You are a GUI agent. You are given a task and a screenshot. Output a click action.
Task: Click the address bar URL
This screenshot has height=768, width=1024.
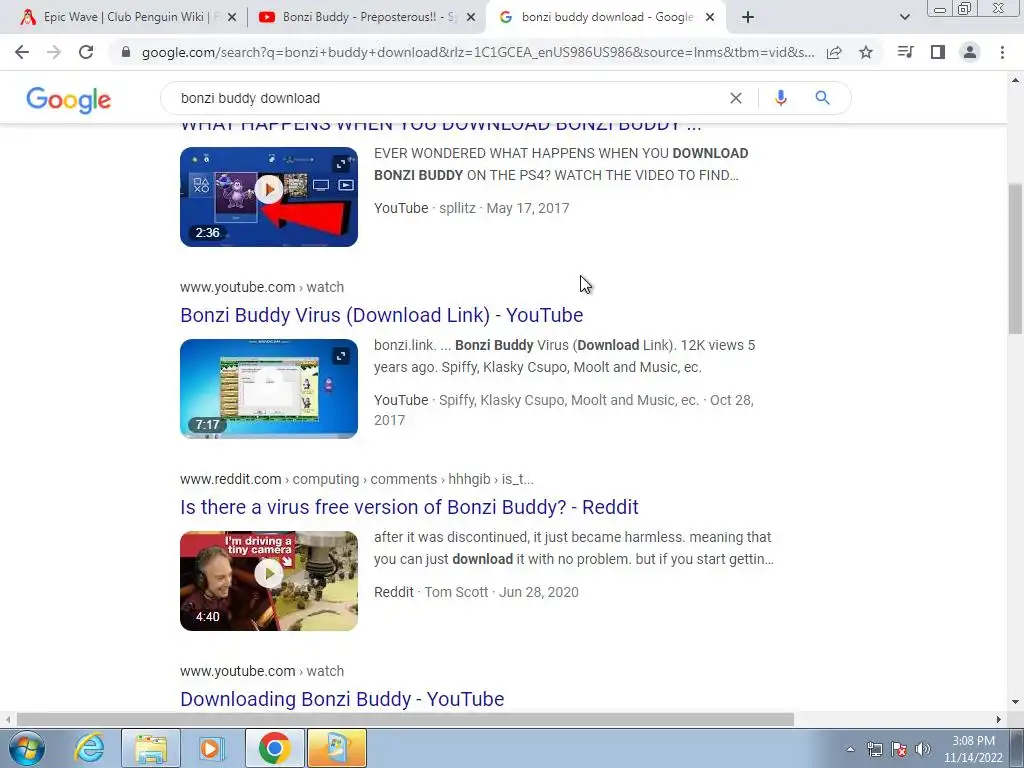[x=477, y=53]
